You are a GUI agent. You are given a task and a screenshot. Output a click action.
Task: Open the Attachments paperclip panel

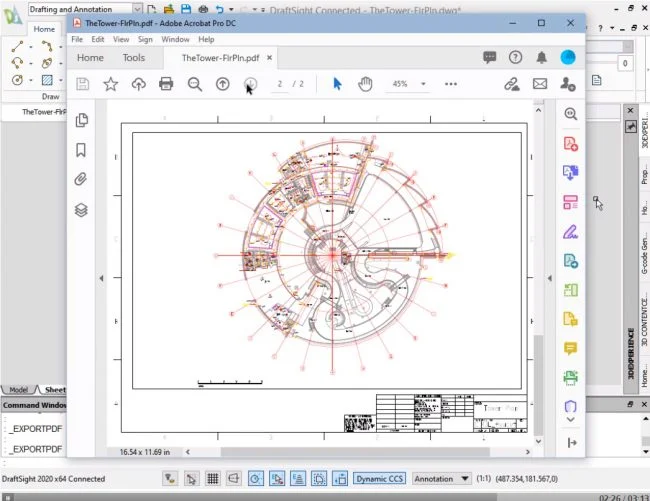(81, 180)
